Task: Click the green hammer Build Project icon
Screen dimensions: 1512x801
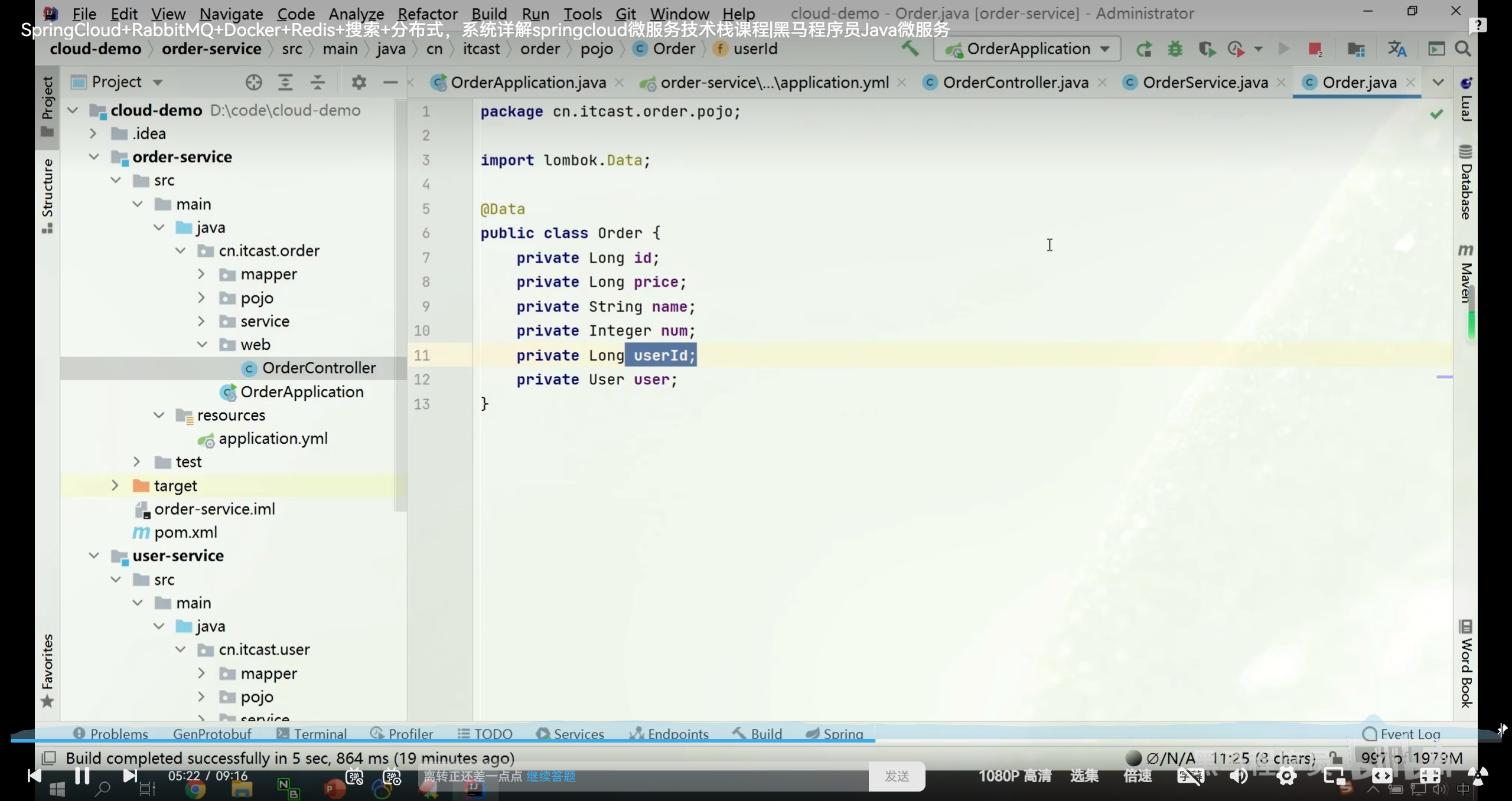Action: [910, 48]
